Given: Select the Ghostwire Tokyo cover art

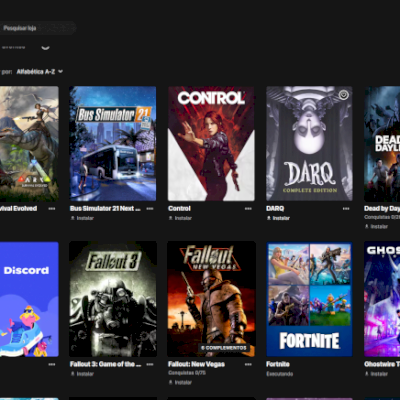Looking at the screenshot, I should click(382, 299).
